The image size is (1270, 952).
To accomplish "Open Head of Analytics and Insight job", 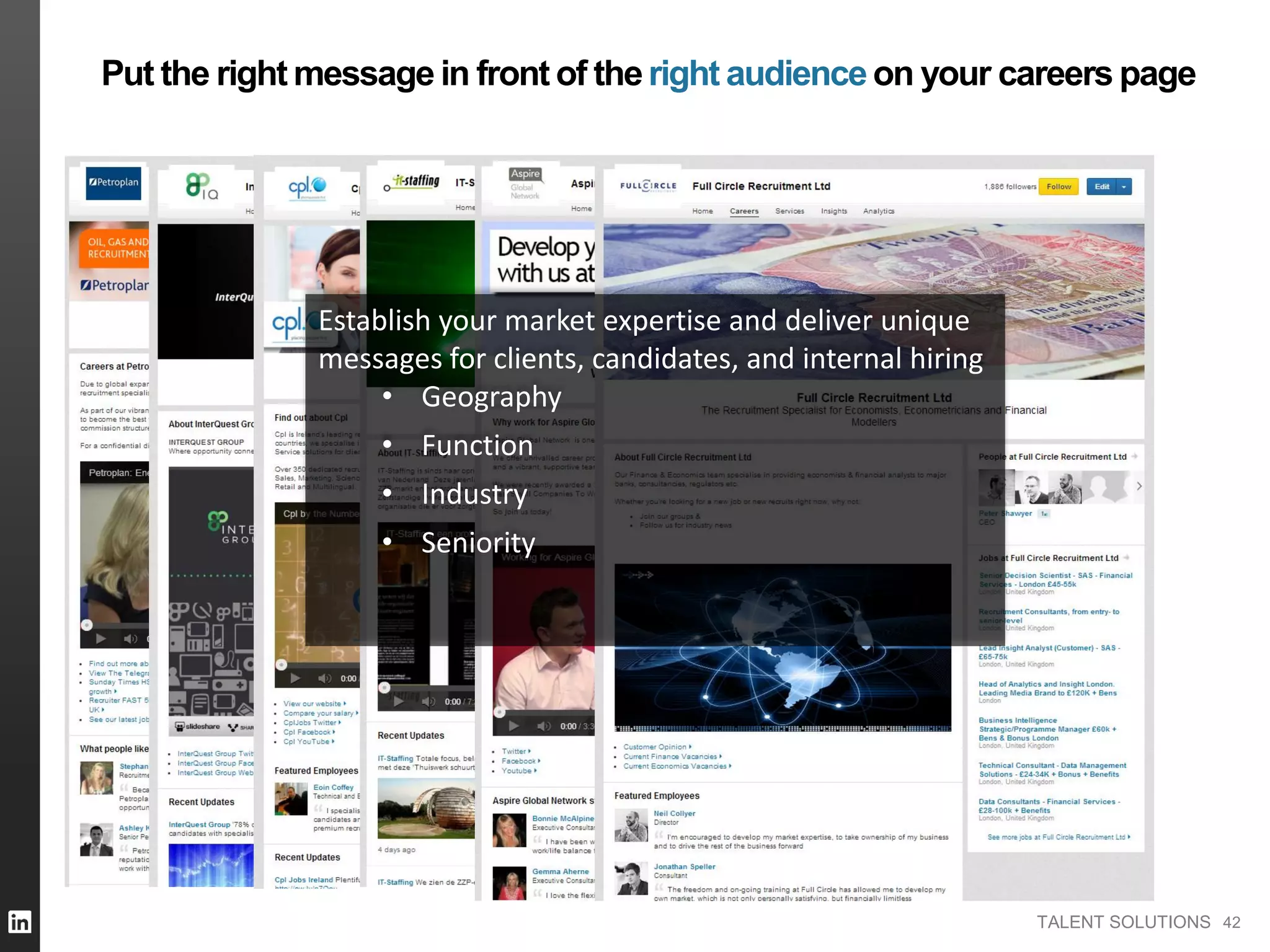I will point(1048,689).
